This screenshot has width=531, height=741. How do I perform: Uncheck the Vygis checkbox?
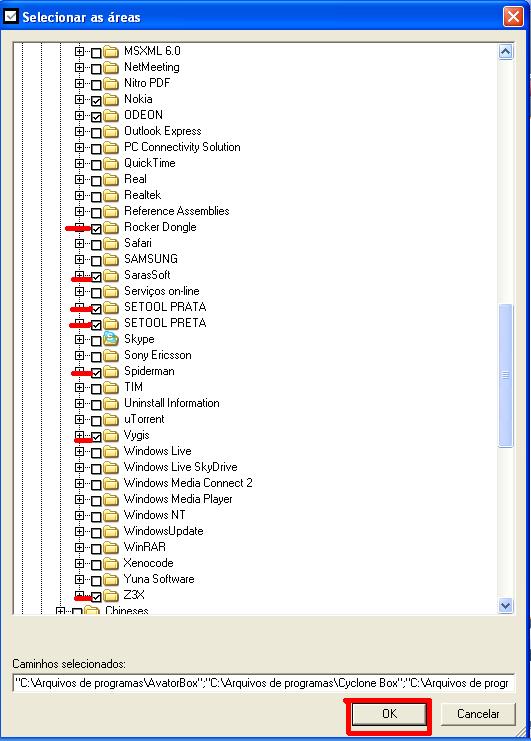[x=96, y=437]
